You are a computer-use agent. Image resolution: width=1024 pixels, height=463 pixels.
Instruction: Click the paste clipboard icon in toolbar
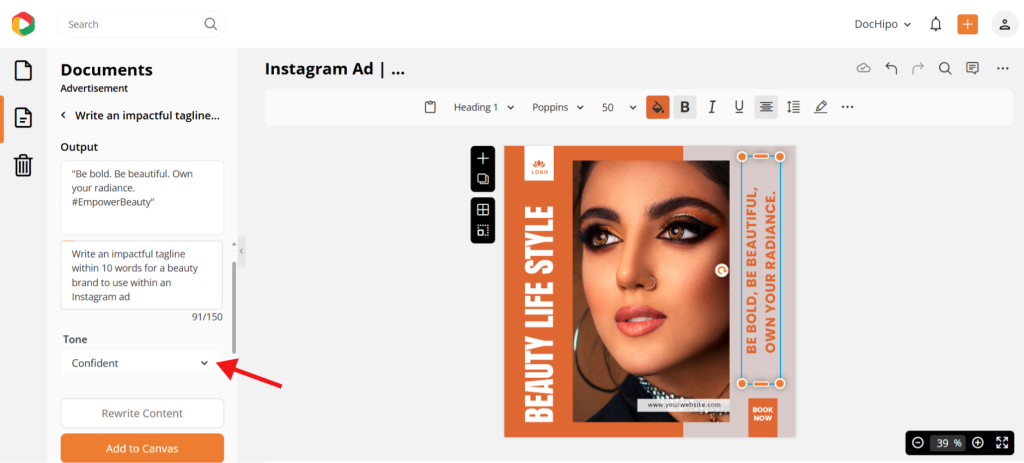(x=430, y=107)
